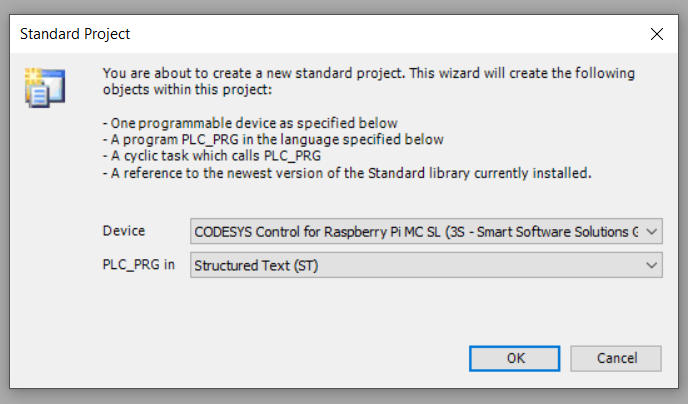This screenshot has width=688, height=404.
Task: Click the word PLC_PRG in the cyclic task line
Action: click(292, 156)
